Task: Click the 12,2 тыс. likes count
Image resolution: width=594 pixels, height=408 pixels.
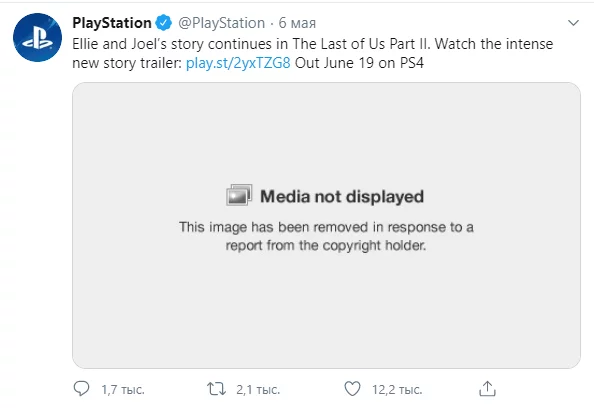Action: pos(397,390)
